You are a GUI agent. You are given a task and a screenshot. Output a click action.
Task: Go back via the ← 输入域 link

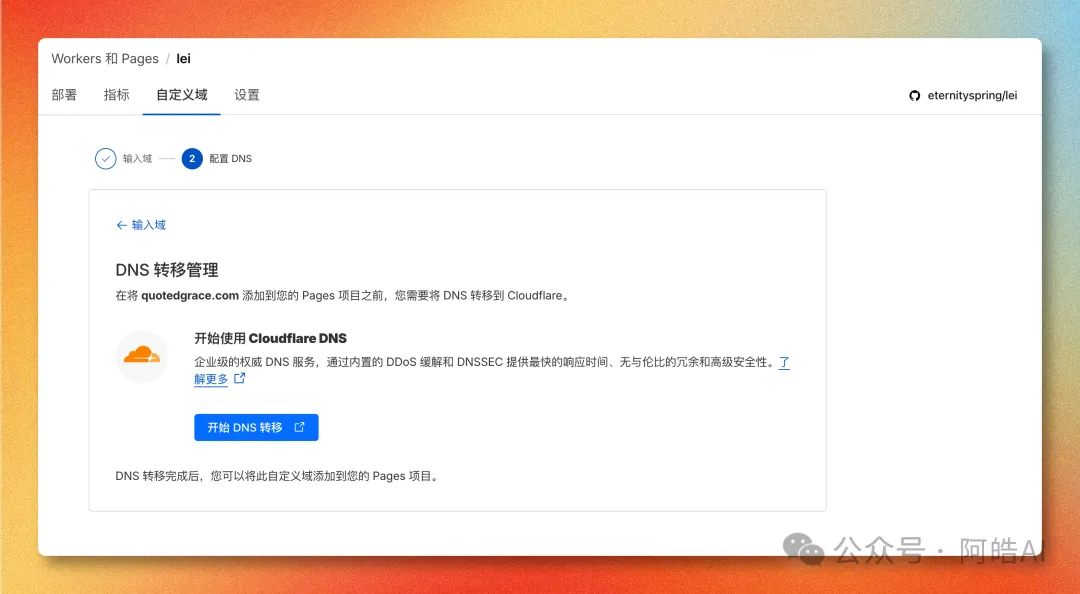[141, 225]
